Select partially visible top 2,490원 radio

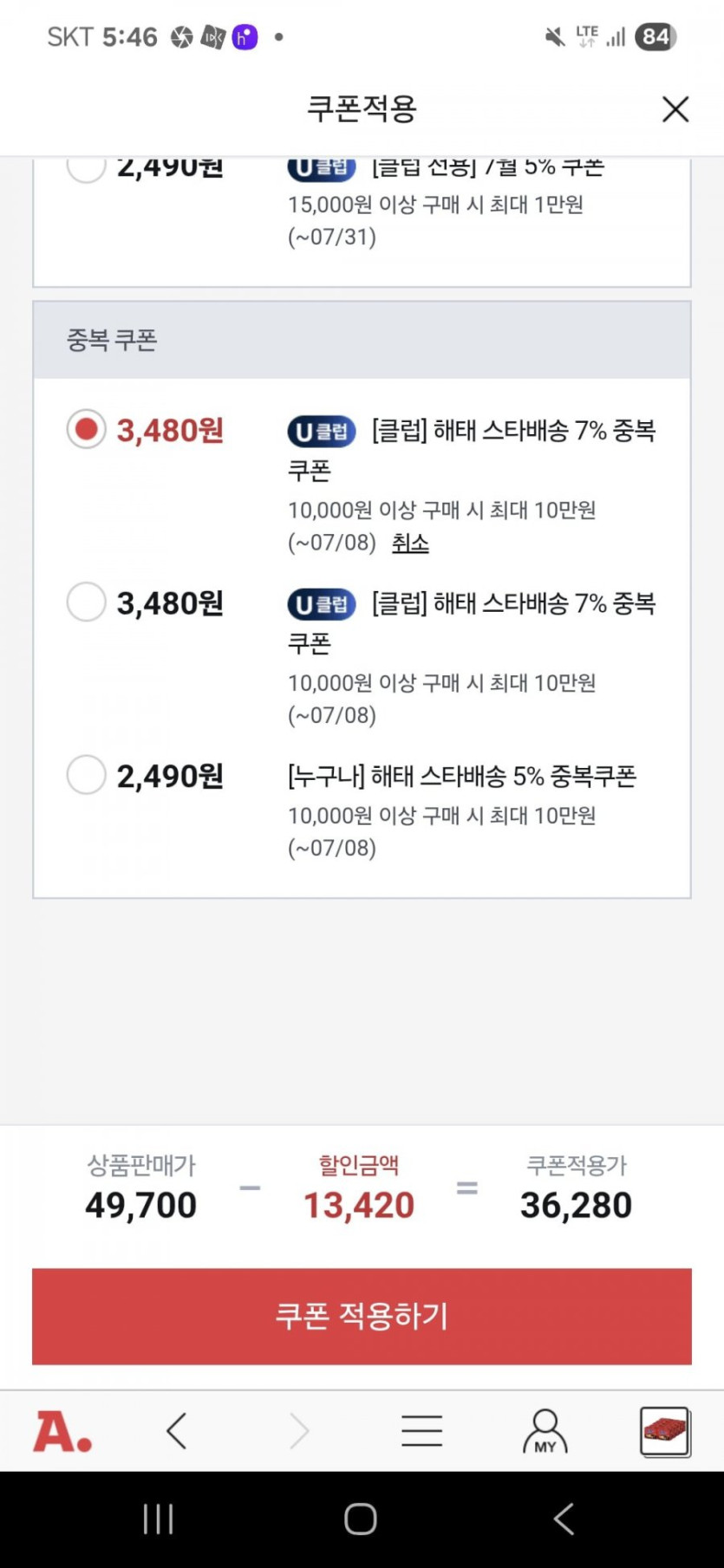click(87, 167)
